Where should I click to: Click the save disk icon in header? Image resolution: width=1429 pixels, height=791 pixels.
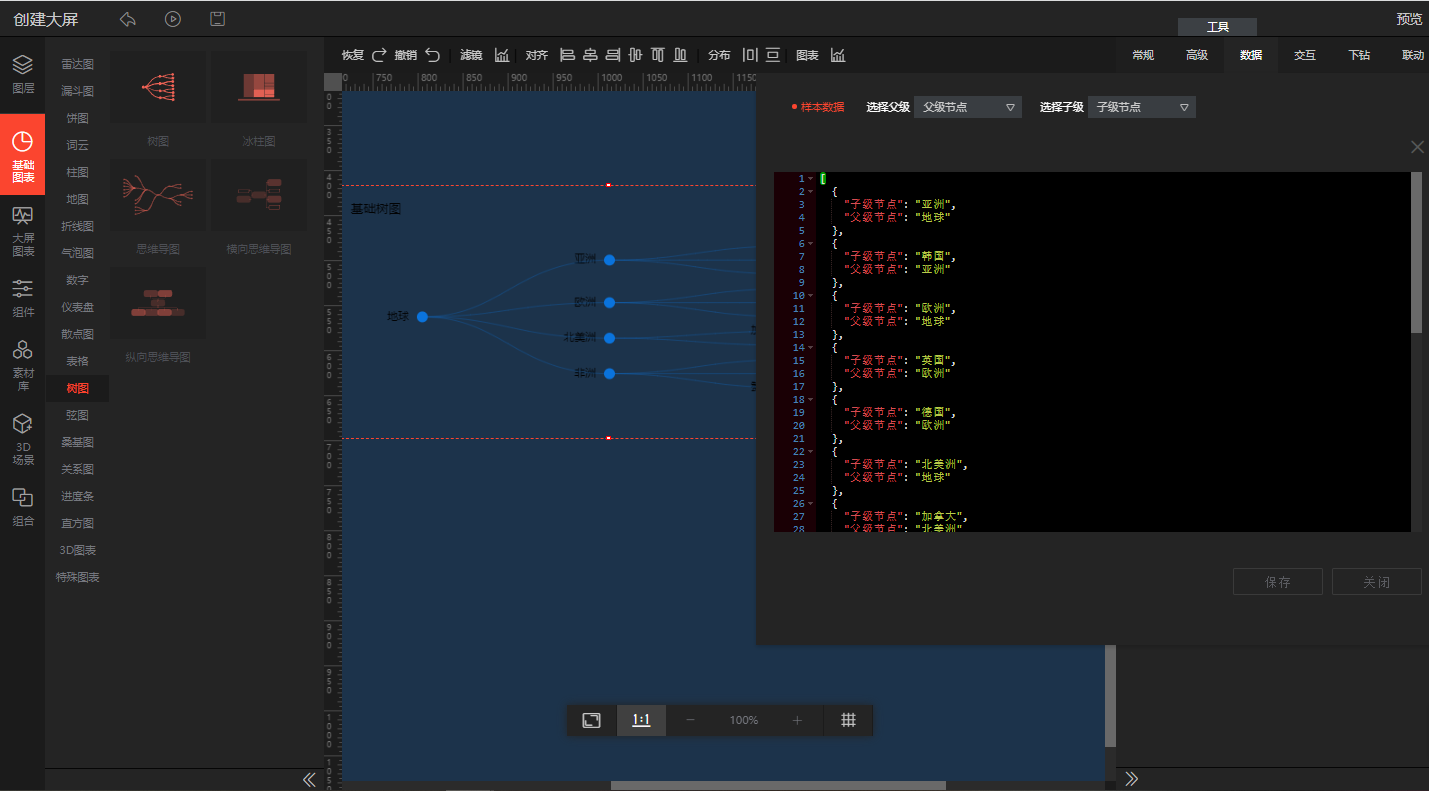pyautogui.click(x=217, y=19)
